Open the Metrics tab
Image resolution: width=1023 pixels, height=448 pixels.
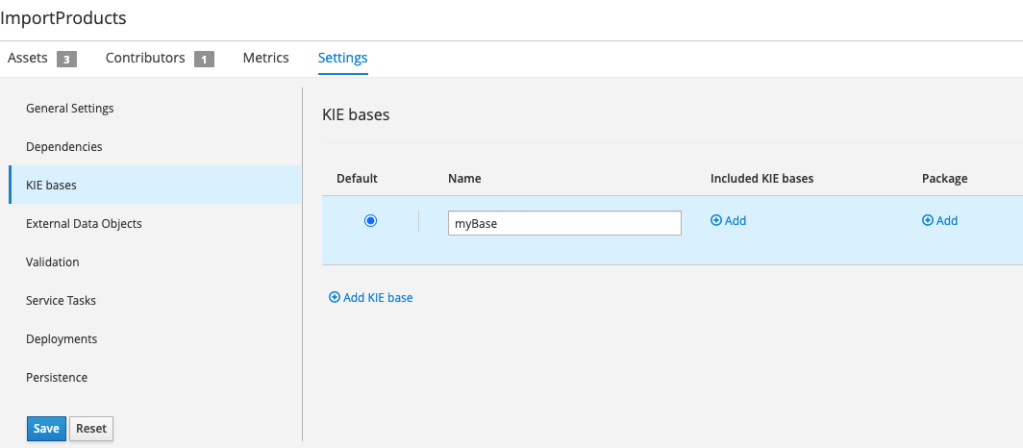(x=266, y=58)
